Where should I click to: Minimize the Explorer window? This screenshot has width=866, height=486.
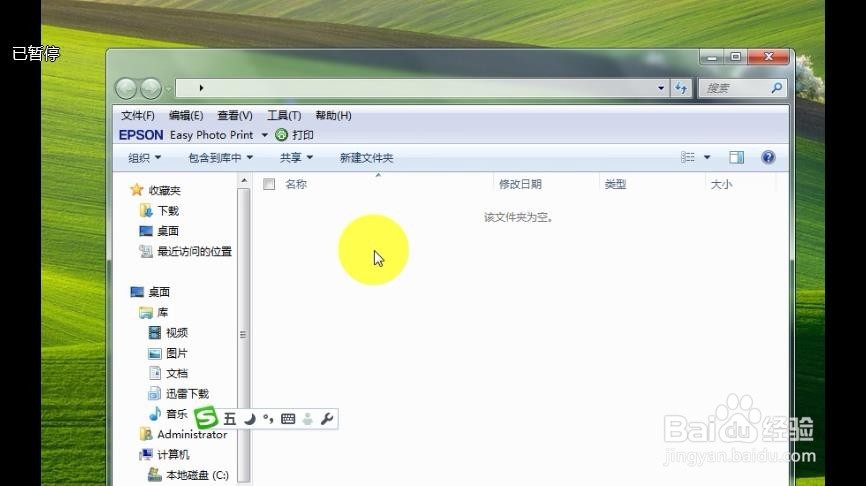coord(712,57)
